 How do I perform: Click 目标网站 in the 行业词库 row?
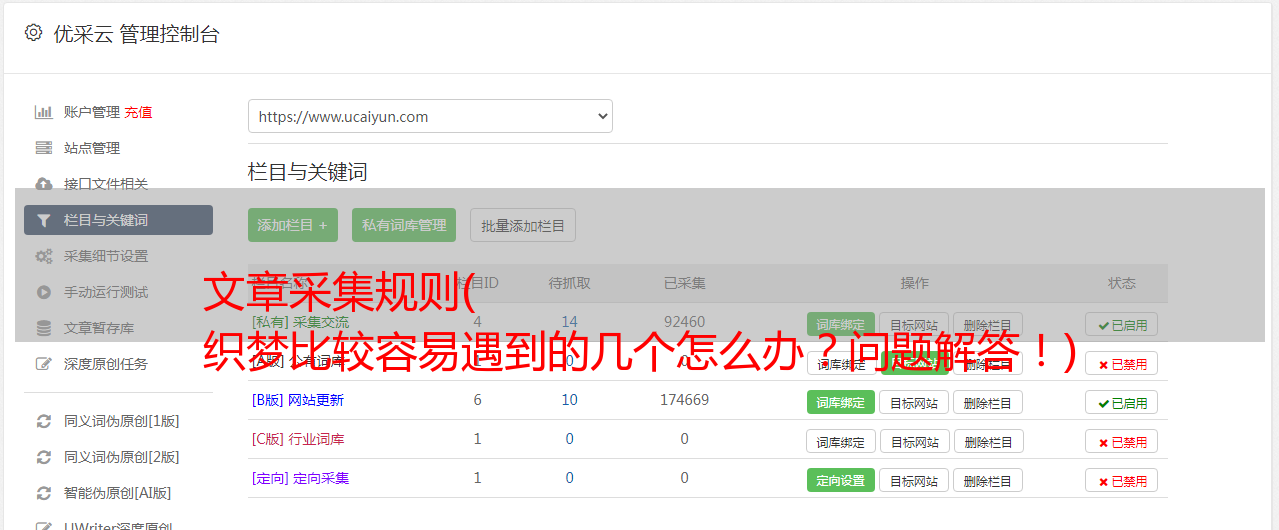[914, 441]
